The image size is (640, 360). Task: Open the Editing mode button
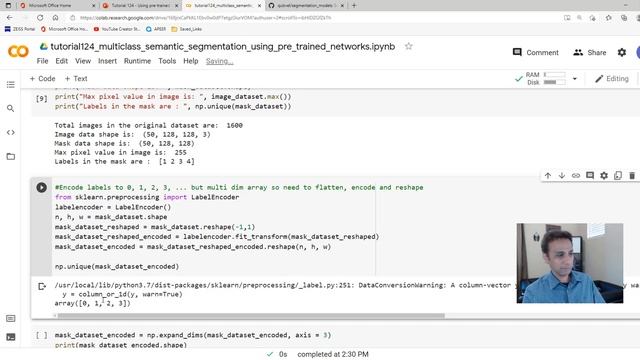[611, 78]
